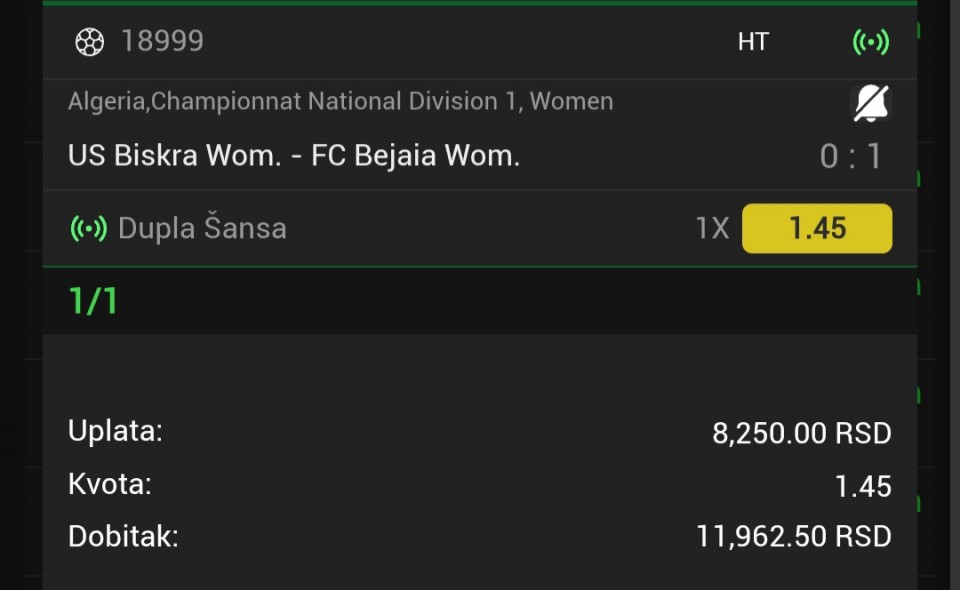Image resolution: width=960 pixels, height=590 pixels.
Task: Click the yellow 1.45 odds button
Action: [x=817, y=229]
